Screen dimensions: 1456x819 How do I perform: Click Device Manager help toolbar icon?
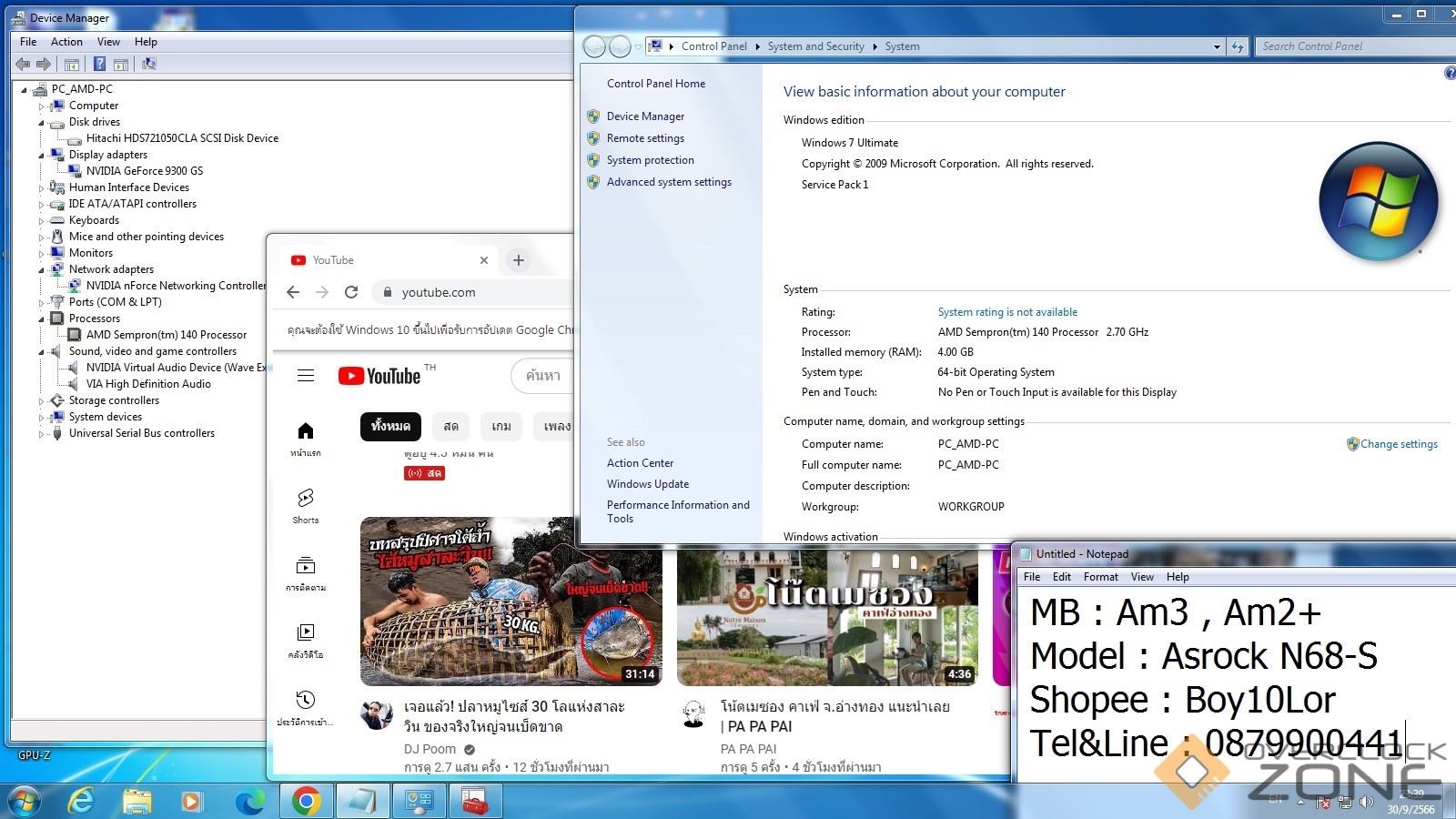tap(99, 64)
